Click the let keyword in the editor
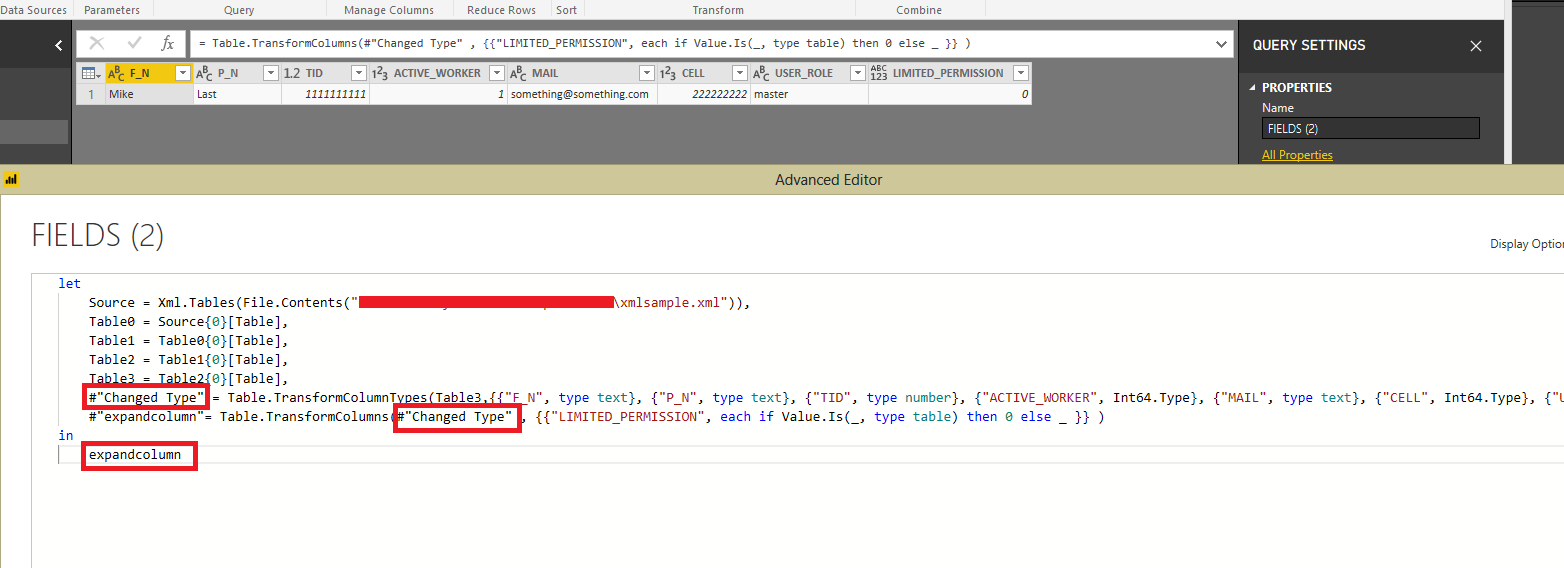 70,284
